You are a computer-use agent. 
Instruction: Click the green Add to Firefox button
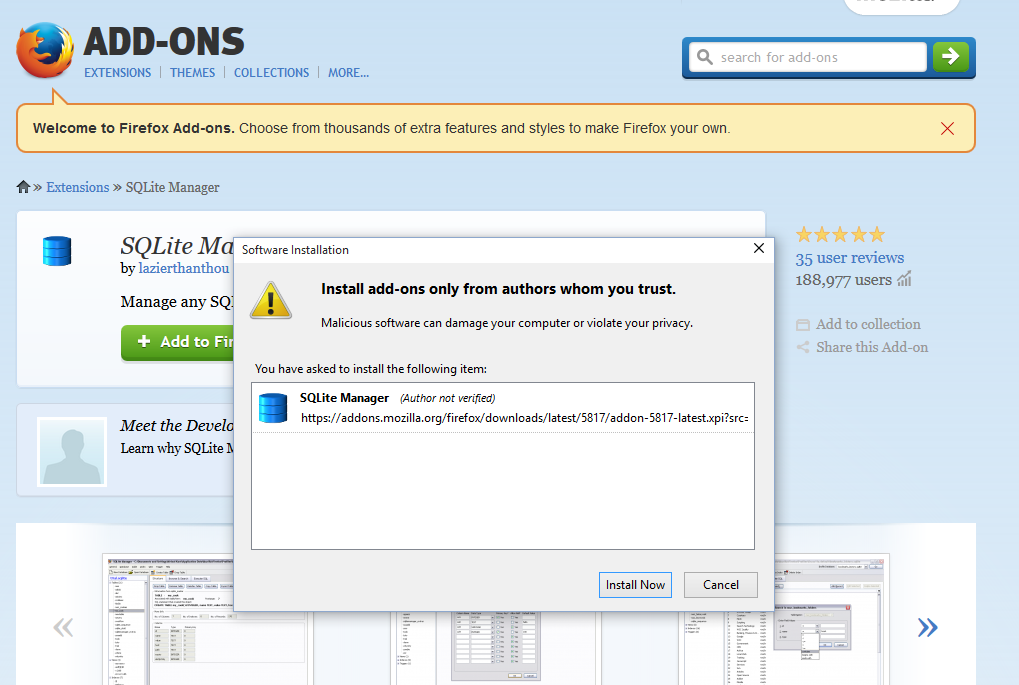point(177,342)
